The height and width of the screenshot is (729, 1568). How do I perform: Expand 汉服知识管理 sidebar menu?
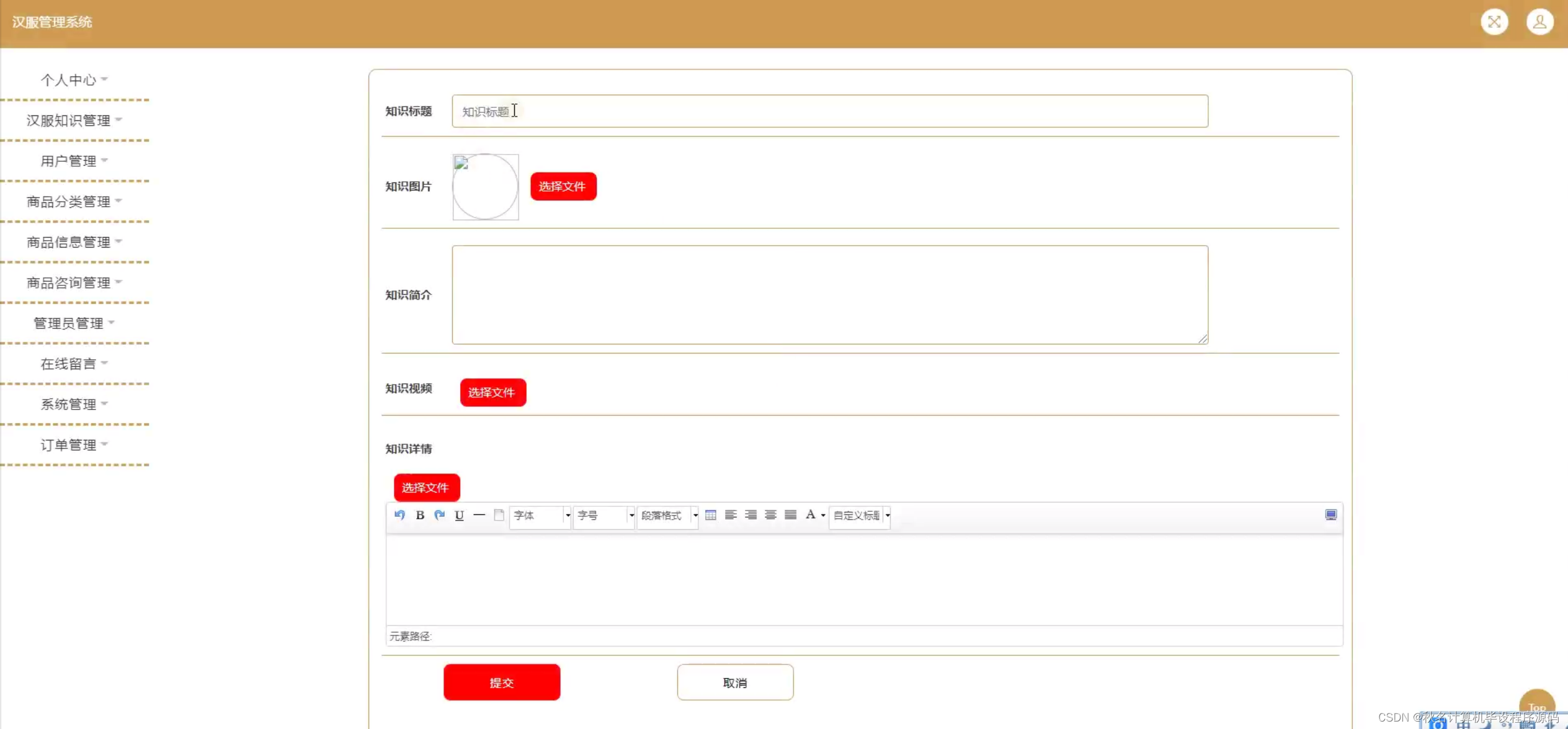coord(74,120)
